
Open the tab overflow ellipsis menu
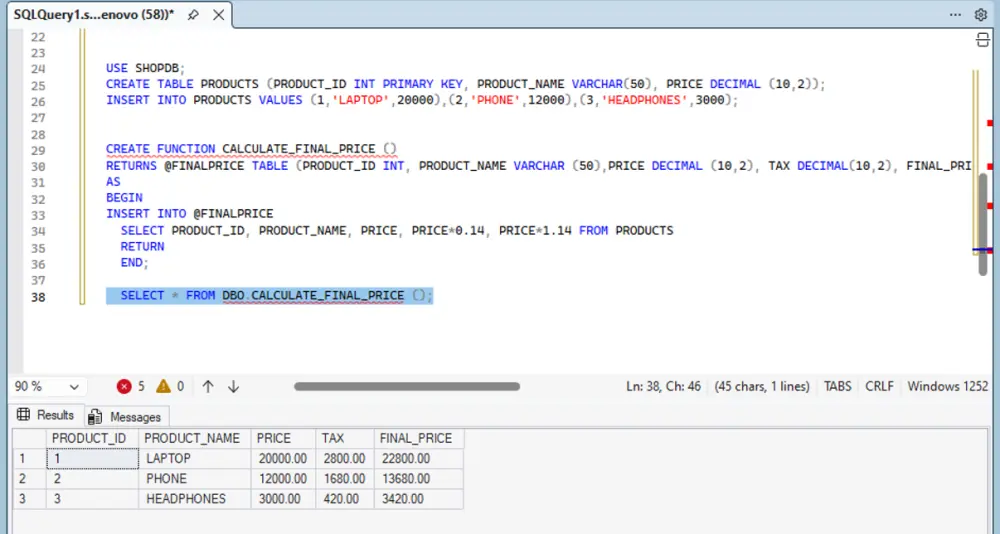pyautogui.click(x=955, y=15)
